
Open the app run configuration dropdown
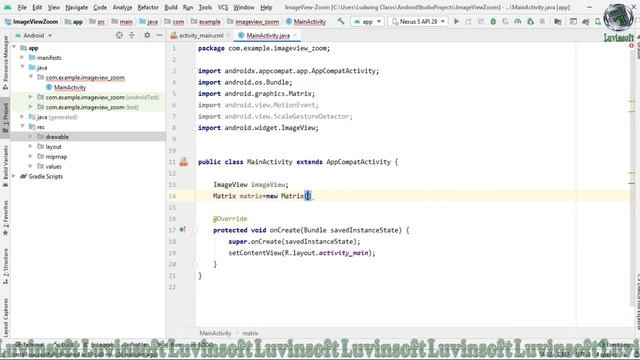pyautogui.click(x=367, y=21)
